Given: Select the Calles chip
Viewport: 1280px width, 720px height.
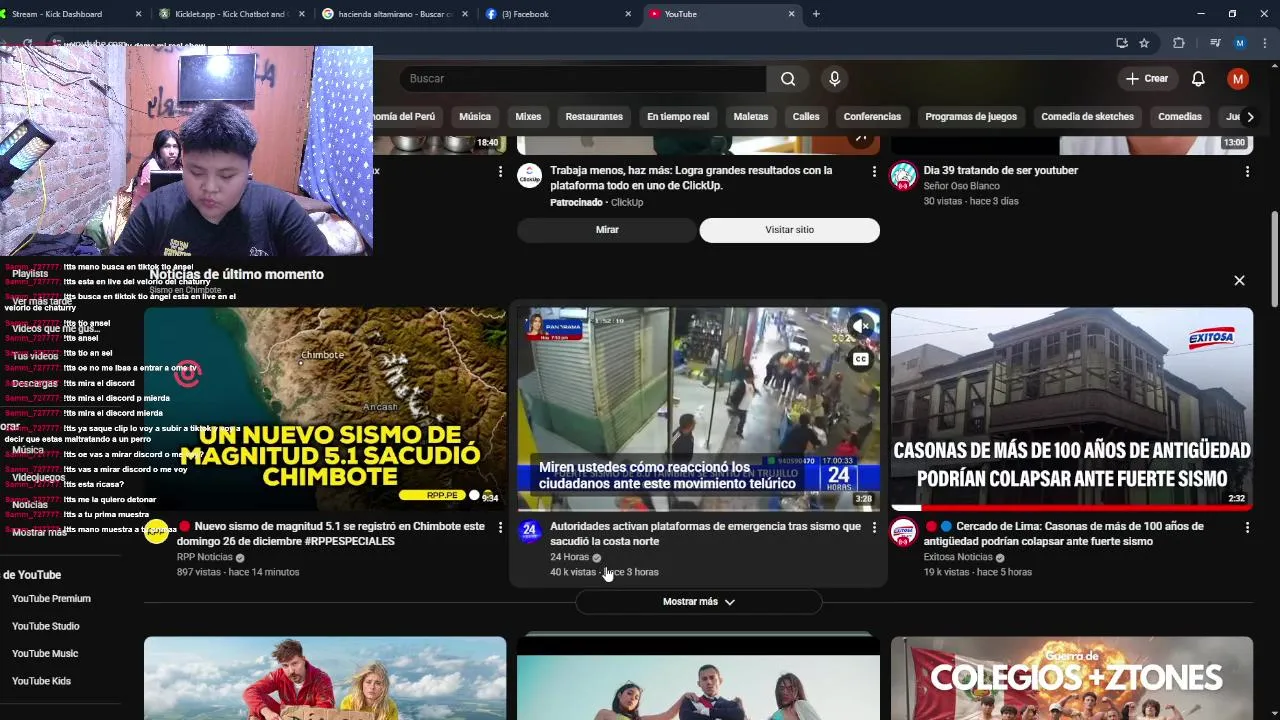Looking at the screenshot, I should 806,117.
